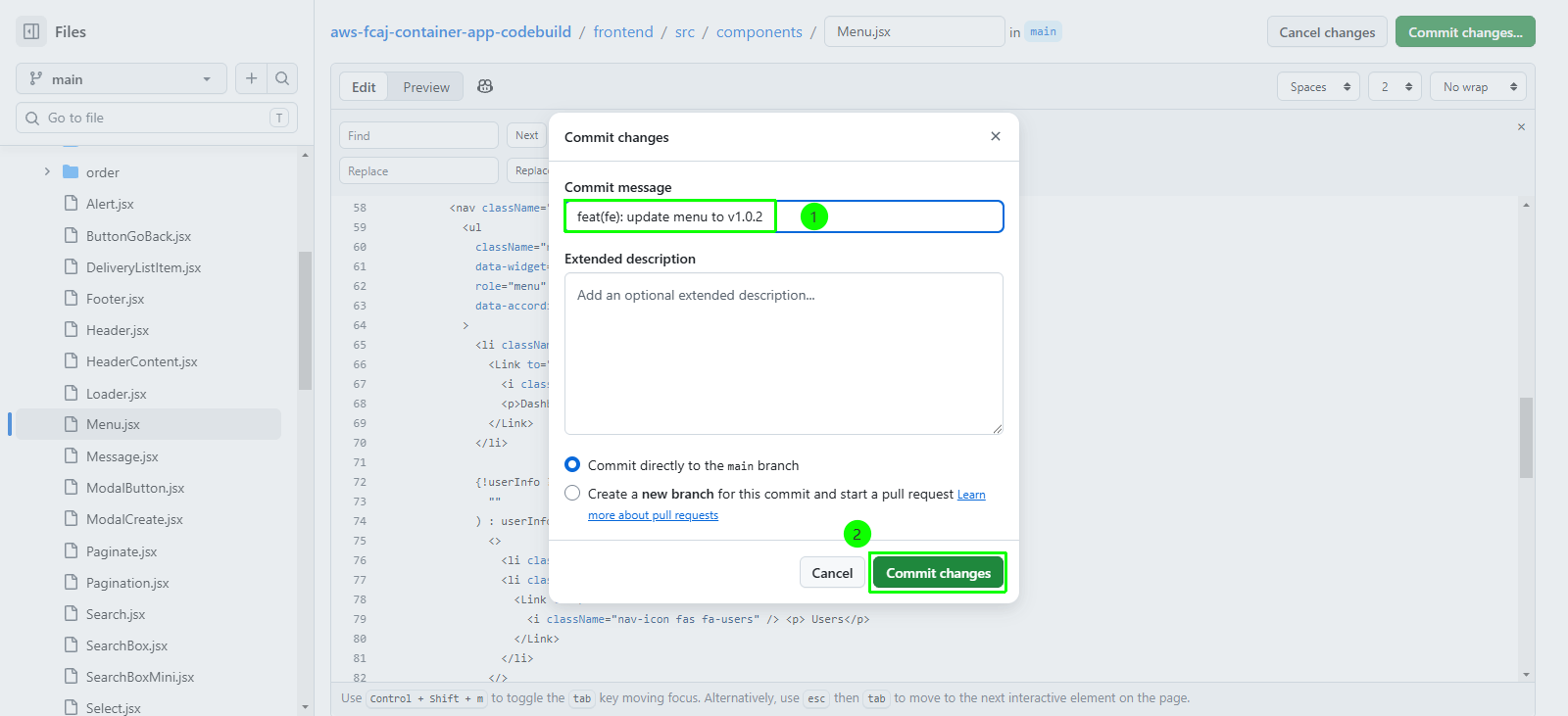Close the find and replace bar
Screen dimensions: 1568x716
(1521, 126)
